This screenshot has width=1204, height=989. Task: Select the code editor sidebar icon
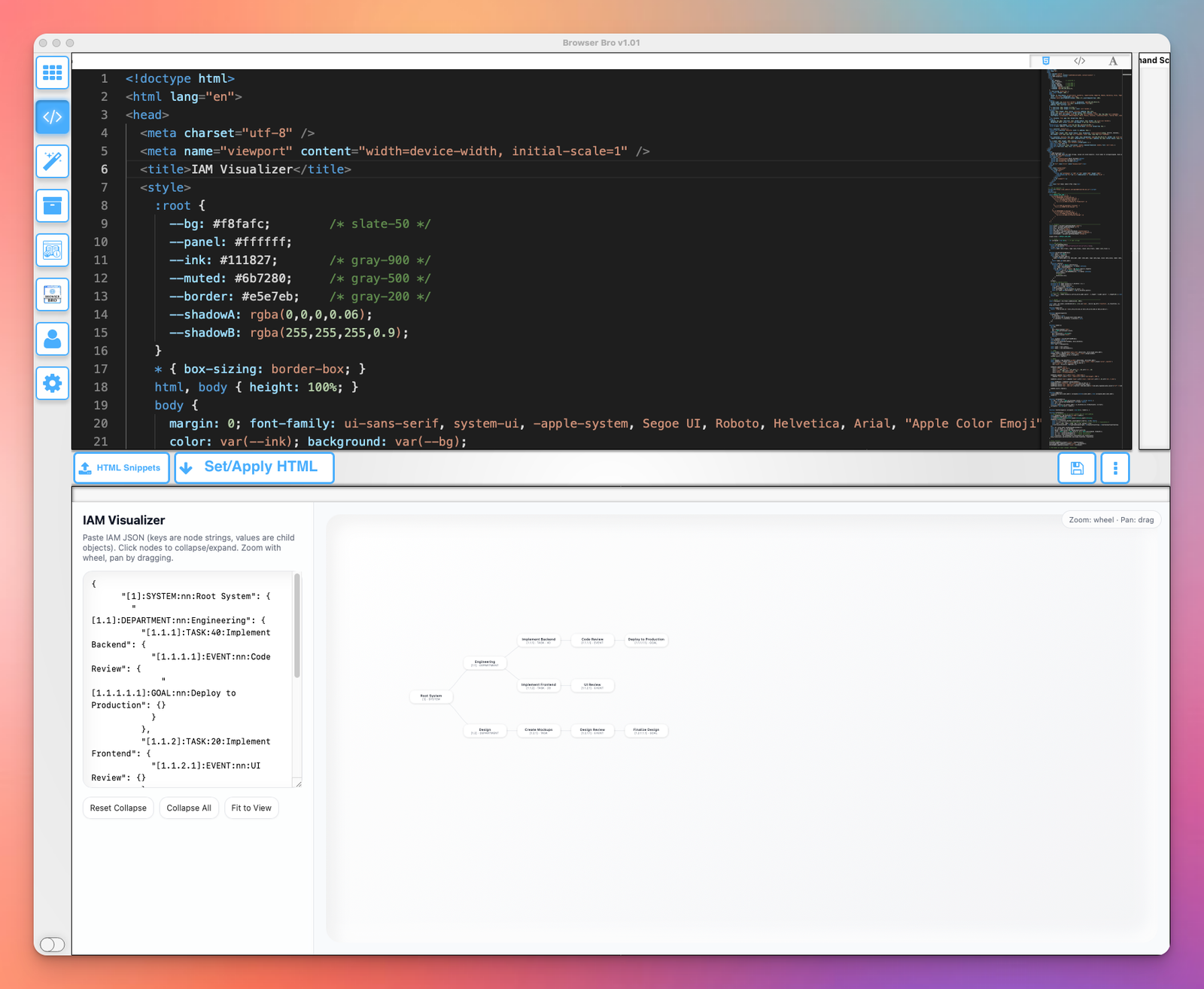(x=52, y=117)
